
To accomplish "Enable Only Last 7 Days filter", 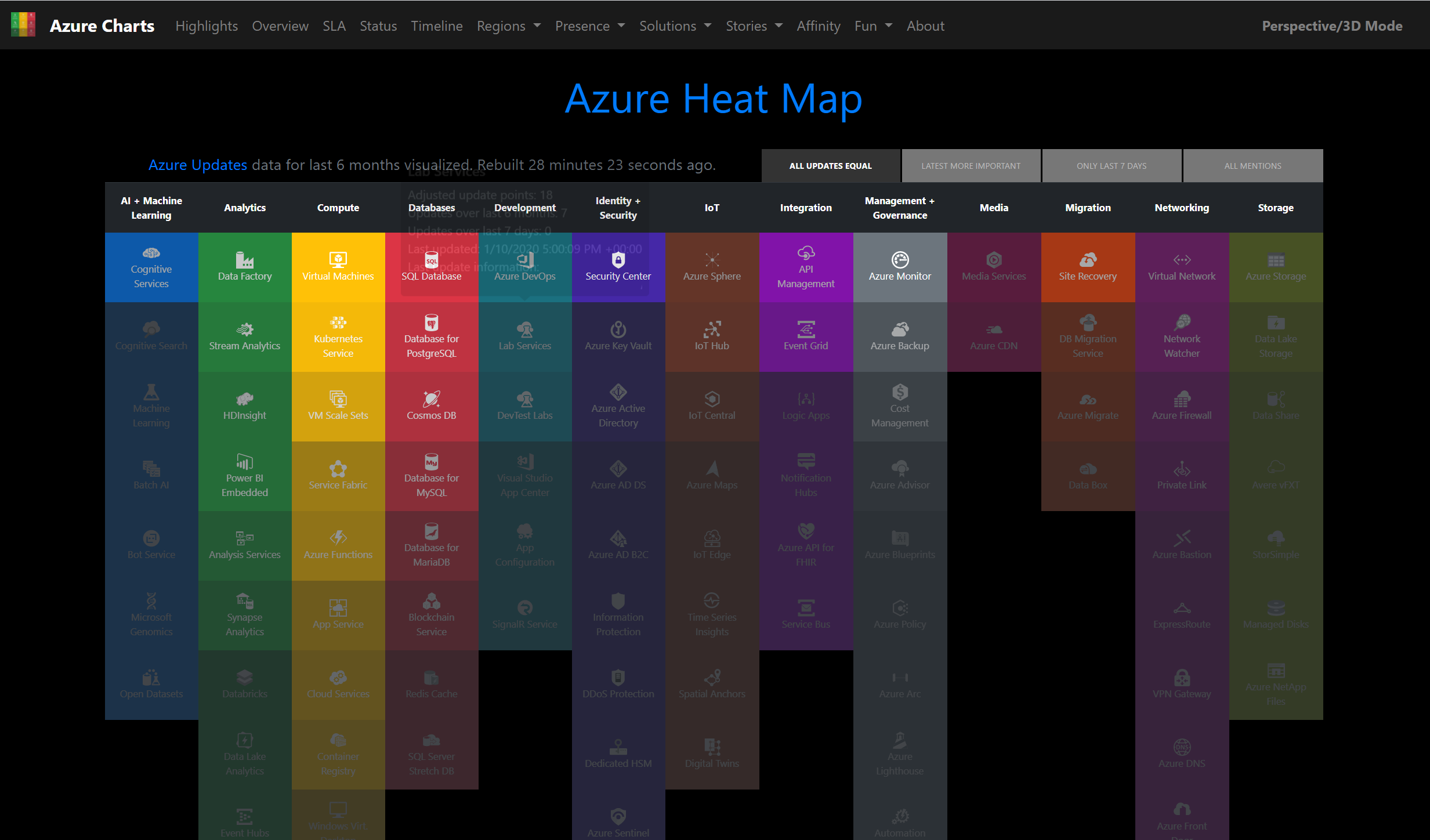I will tap(1112, 166).
